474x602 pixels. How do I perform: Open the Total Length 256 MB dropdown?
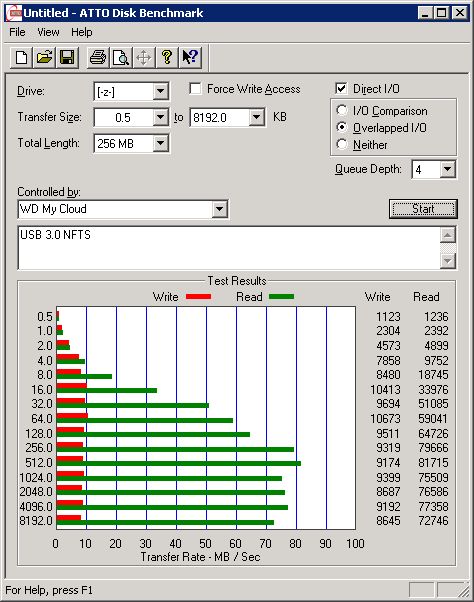click(x=160, y=144)
